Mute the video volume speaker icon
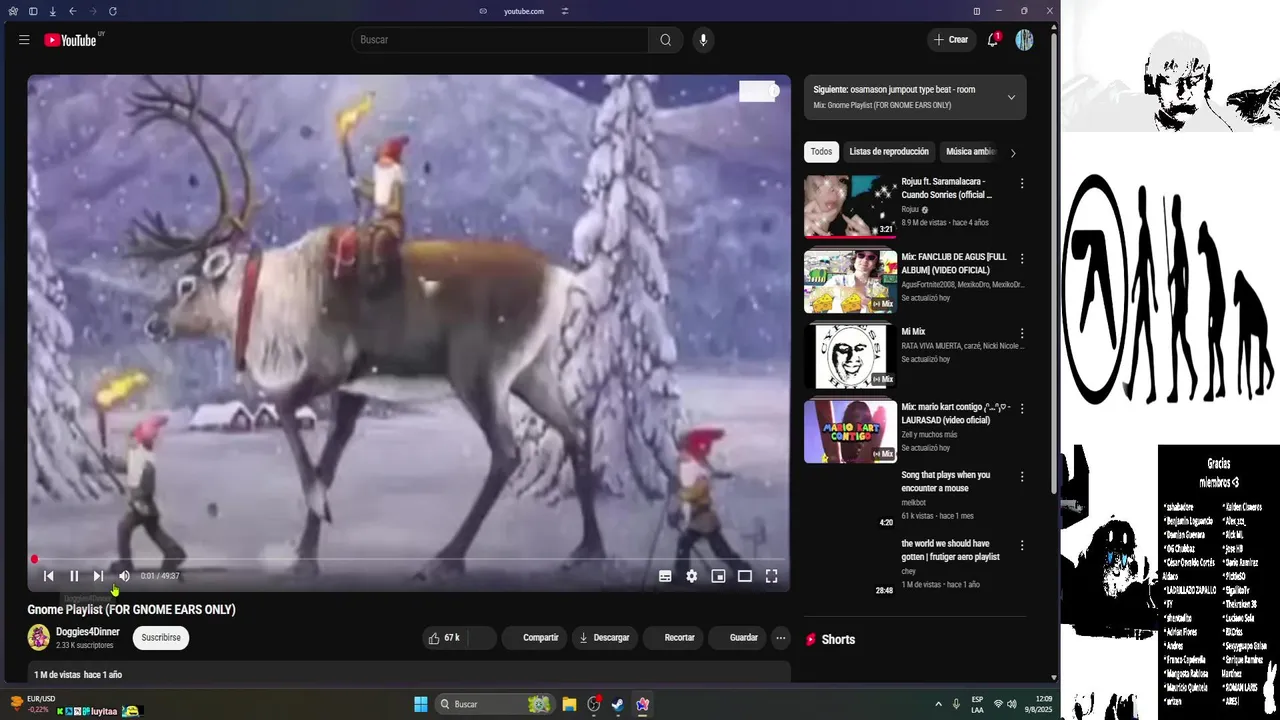This screenshot has width=1280, height=720. [124, 576]
